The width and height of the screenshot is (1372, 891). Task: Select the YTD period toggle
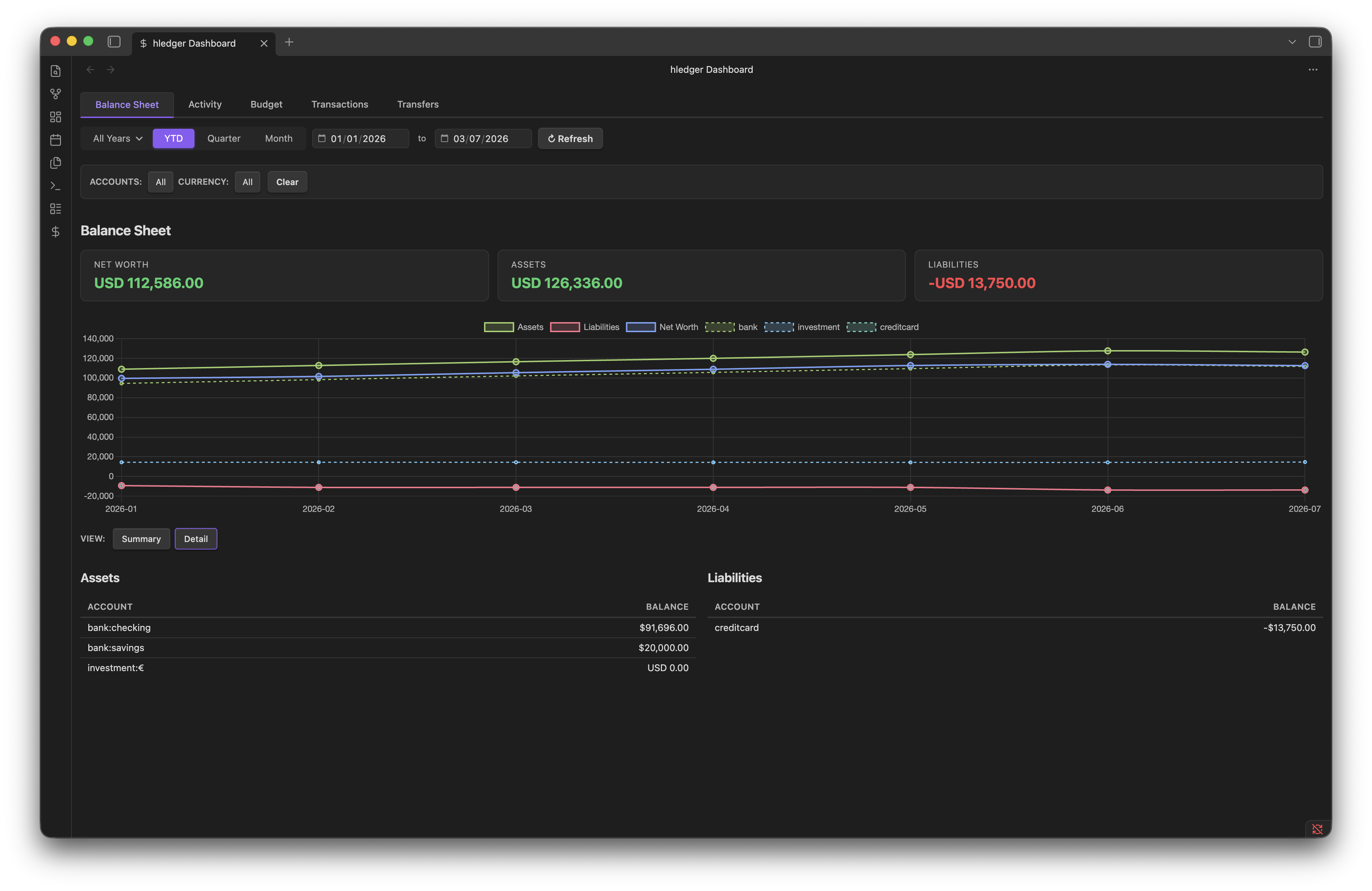(174, 138)
